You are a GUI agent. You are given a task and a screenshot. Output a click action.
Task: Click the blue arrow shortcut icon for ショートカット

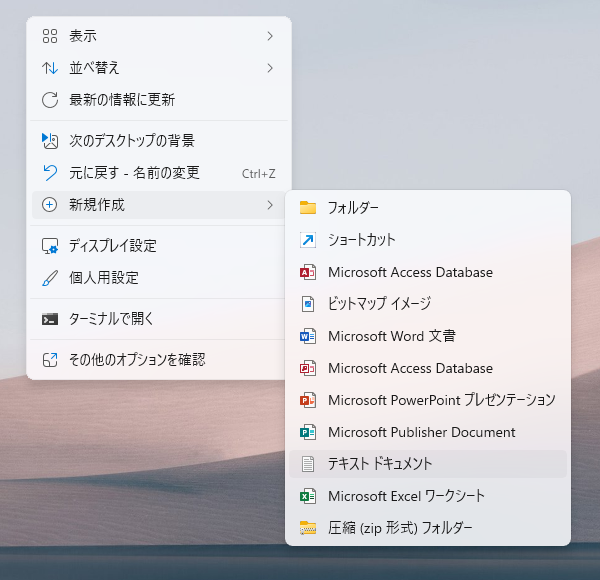coord(308,240)
